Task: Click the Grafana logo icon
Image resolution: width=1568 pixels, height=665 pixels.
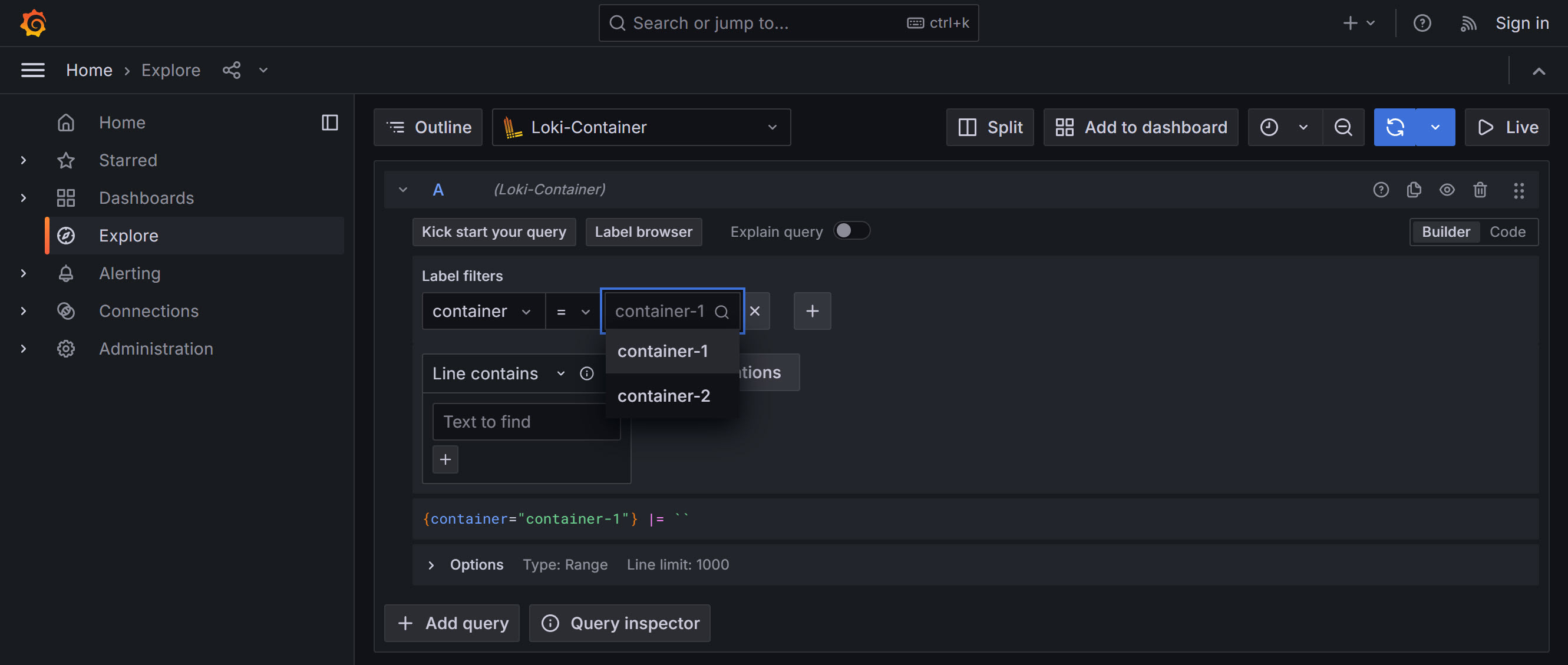Action: click(34, 23)
